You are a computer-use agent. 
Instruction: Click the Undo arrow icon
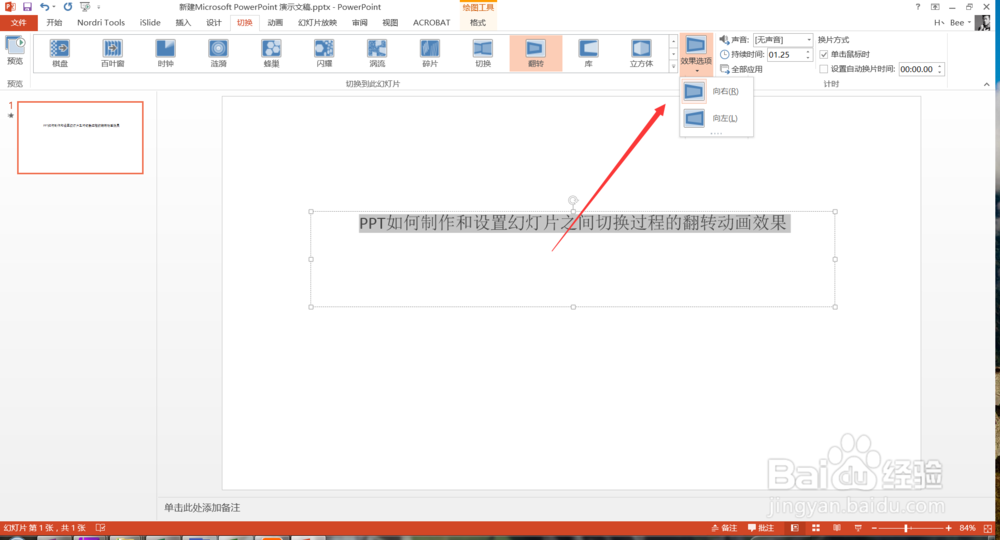click(44, 7)
